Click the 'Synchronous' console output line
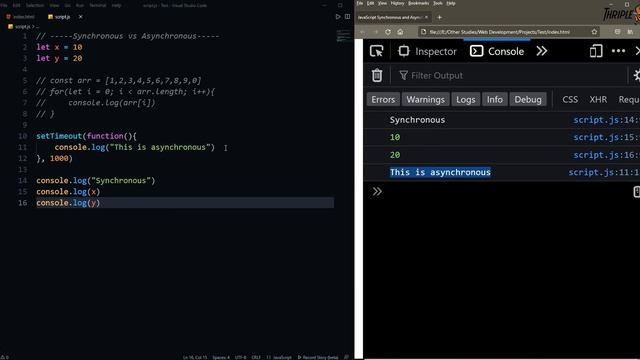Screen dimensions: 640x360 (417, 120)
